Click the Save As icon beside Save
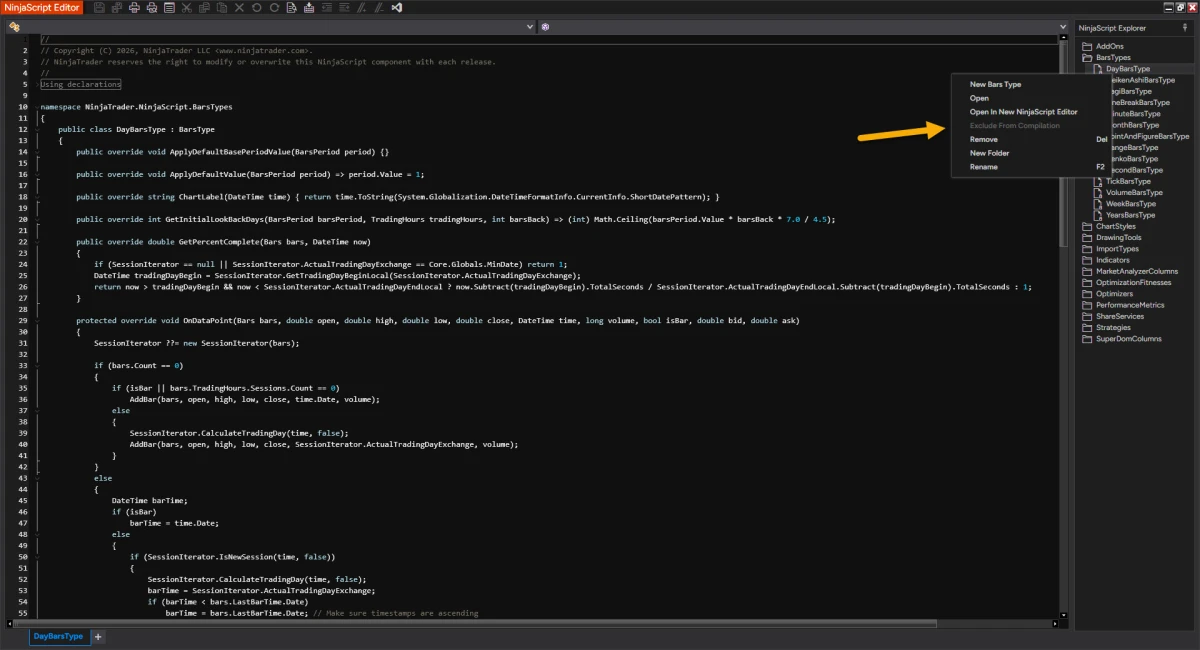1200x650 pixels. coord(117,7)
